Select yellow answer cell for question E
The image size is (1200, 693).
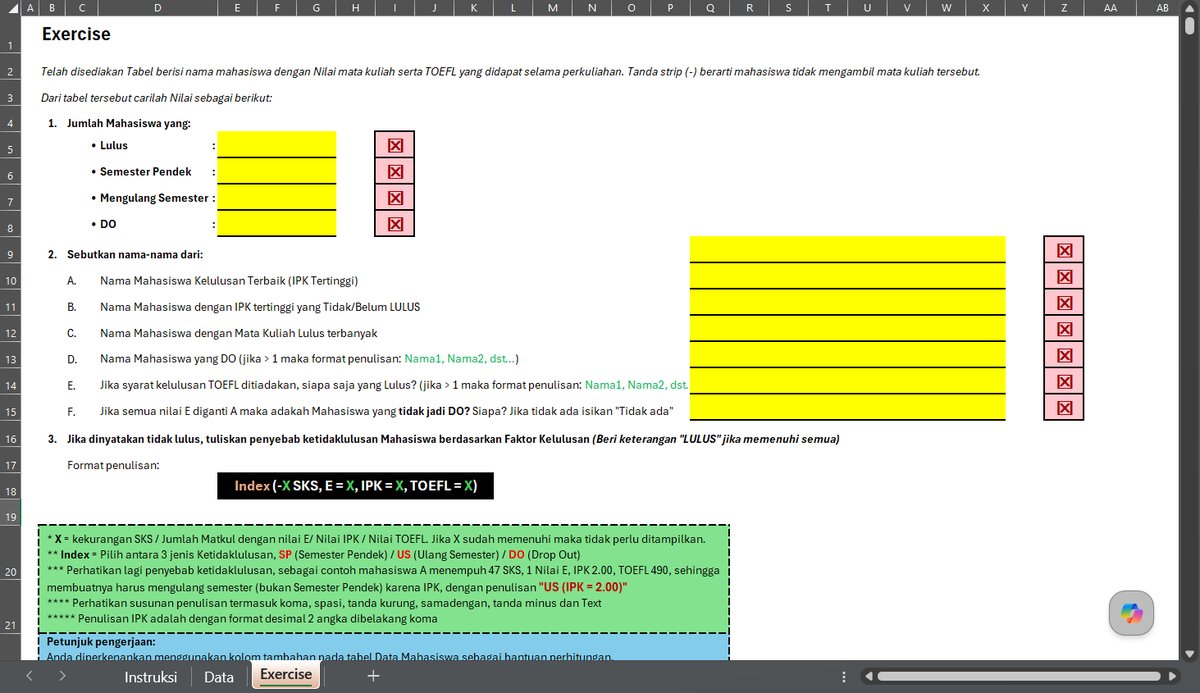click(848, 381)
